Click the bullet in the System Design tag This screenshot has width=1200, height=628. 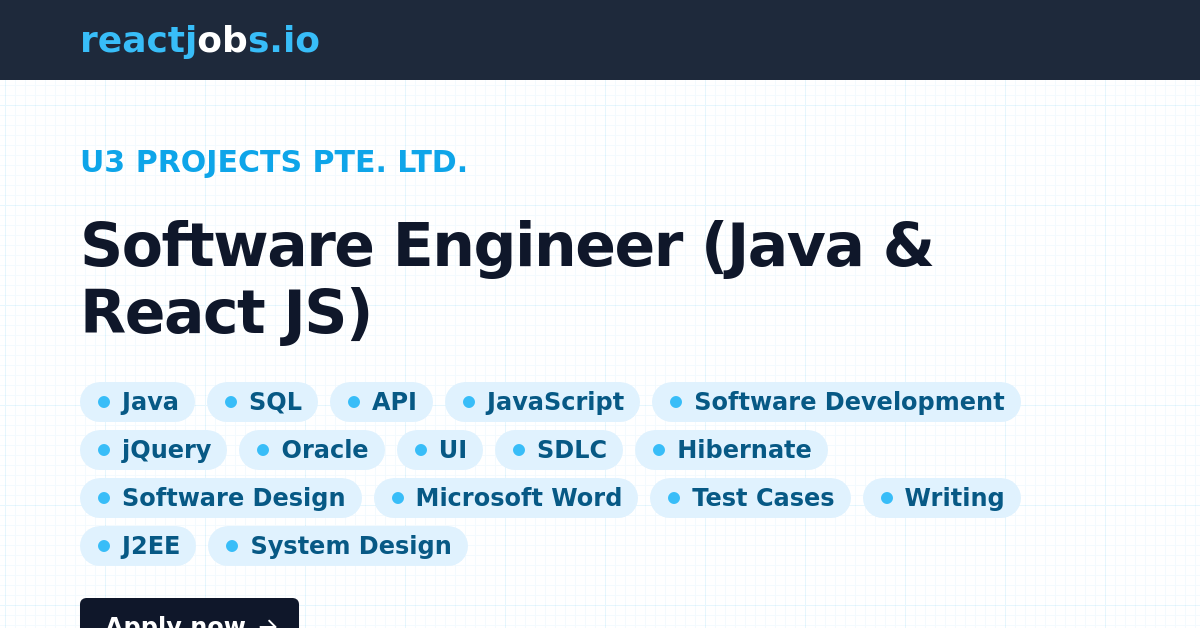[x=233, y=545]
